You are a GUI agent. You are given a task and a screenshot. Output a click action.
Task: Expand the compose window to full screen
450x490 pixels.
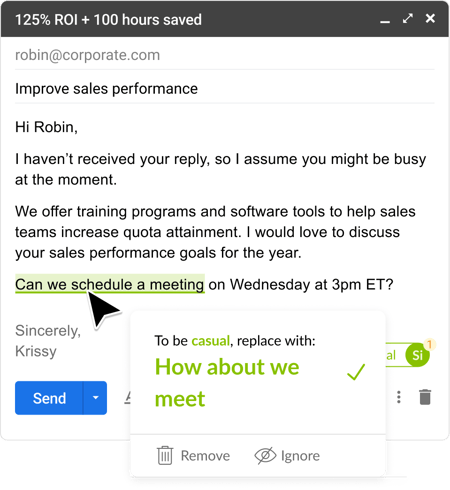pos(408,18)
